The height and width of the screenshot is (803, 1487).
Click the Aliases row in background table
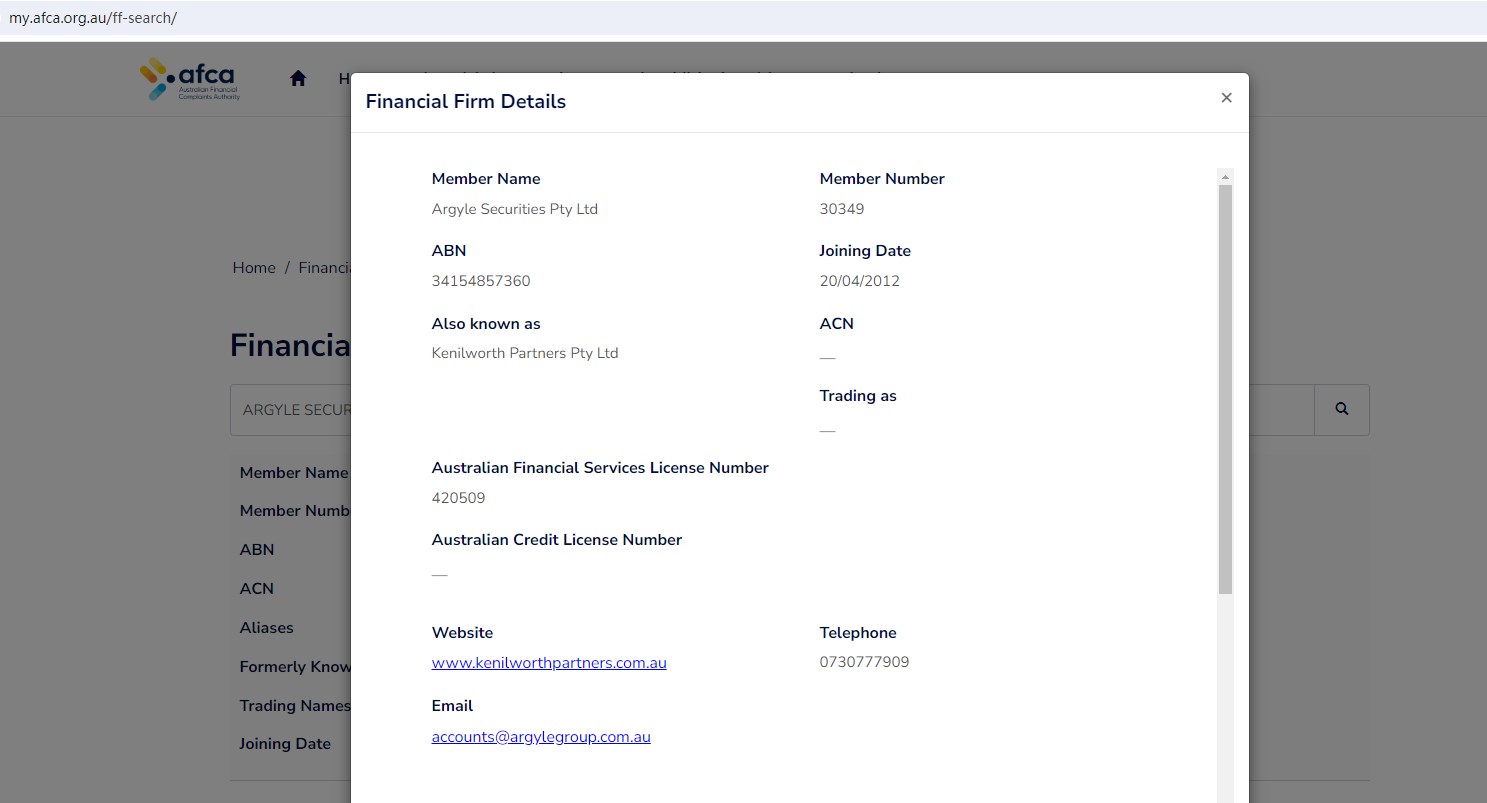pyautogui.click(x=267, y=628)
